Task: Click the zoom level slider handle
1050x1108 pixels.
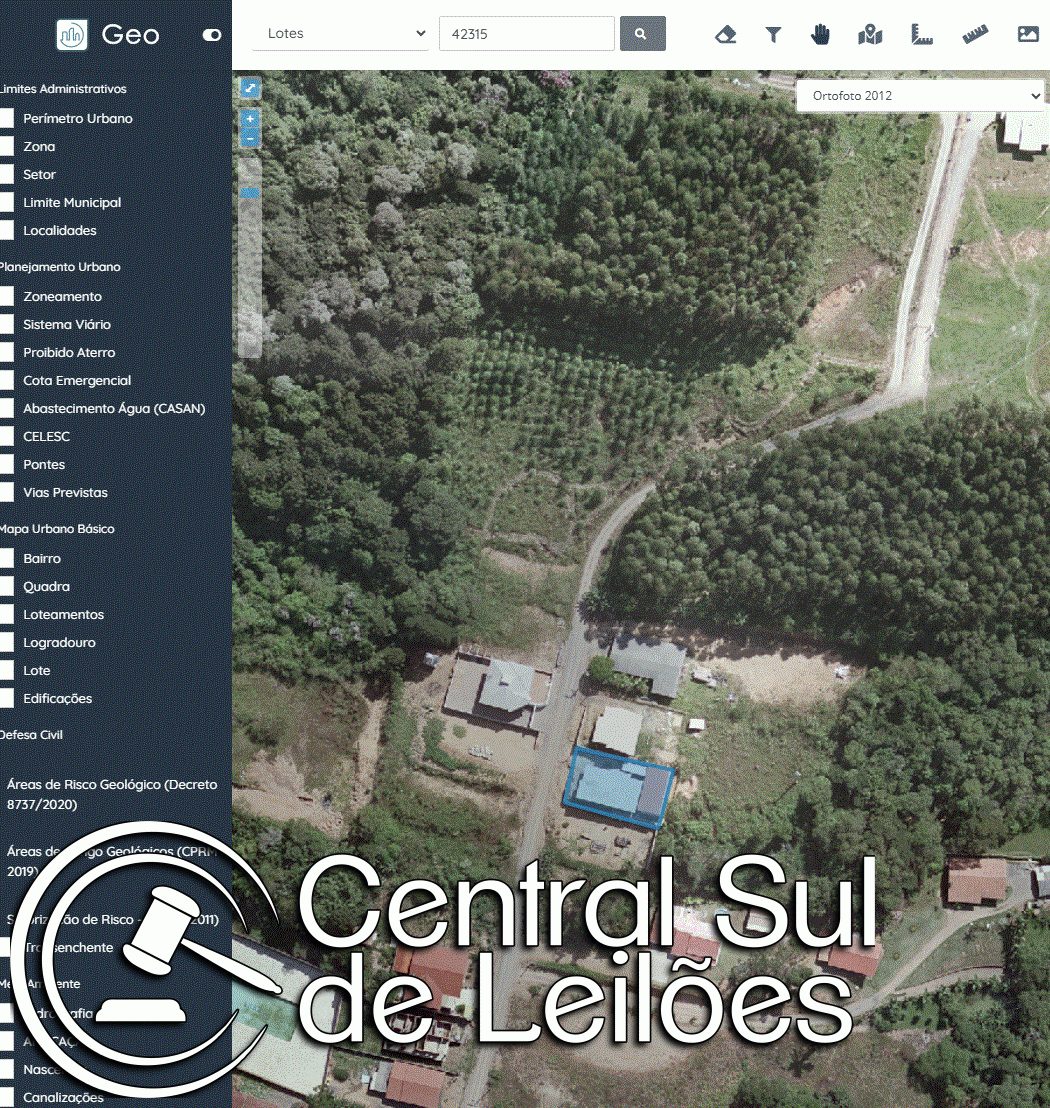Action: click(250, 192)
